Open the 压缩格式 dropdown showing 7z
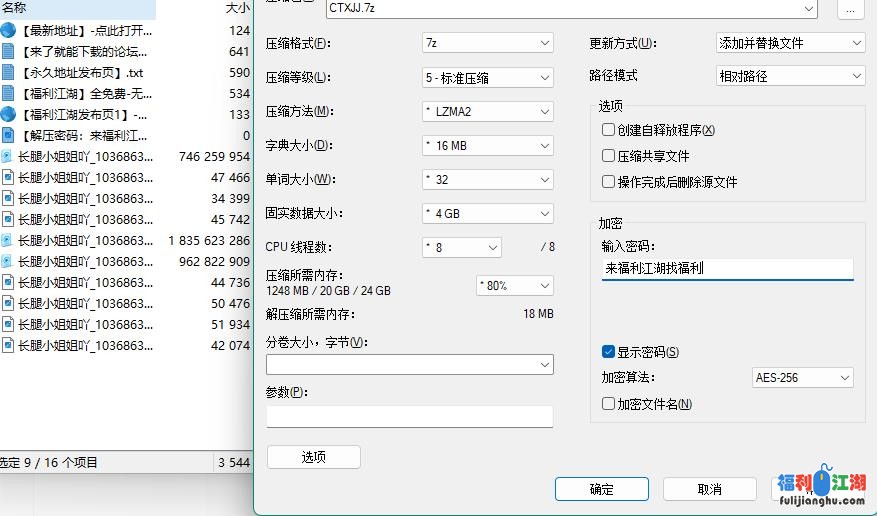This screenshot has width=877, height=516. pyautogui.click(x=487, y=44)
